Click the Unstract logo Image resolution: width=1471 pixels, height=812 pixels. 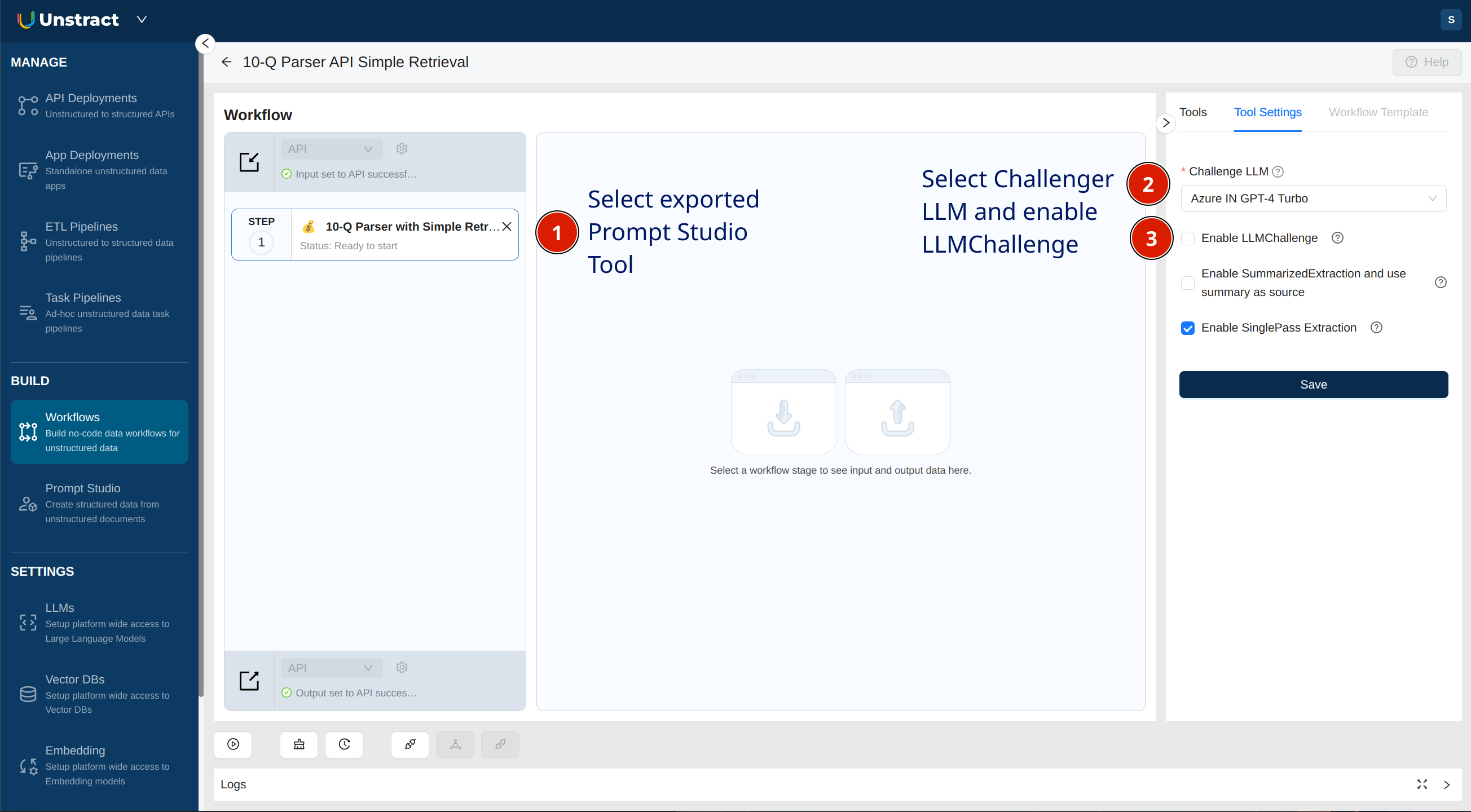coord(68,19)
